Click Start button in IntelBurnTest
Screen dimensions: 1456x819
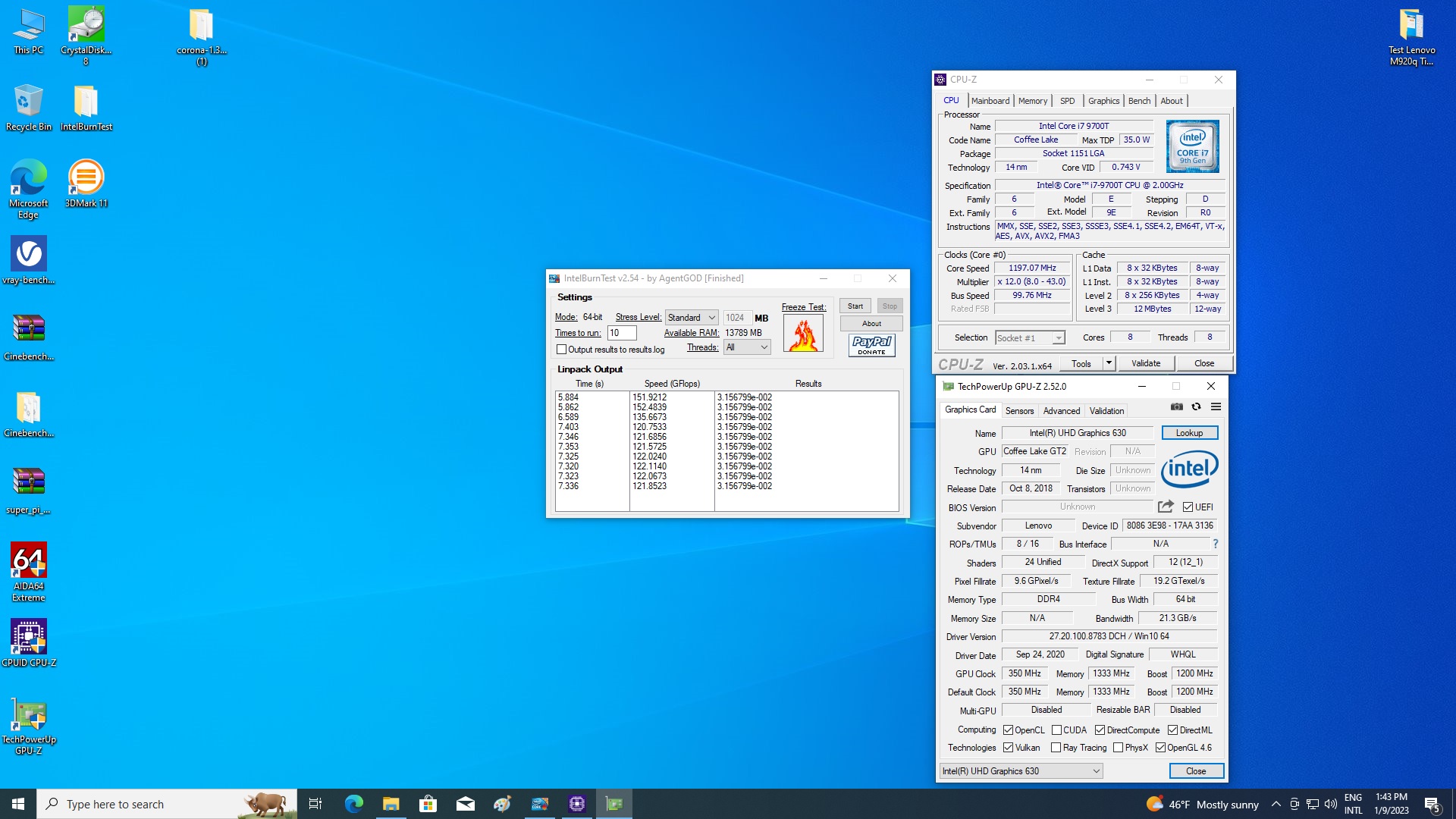pyautogui.click(x=855, y=306)
